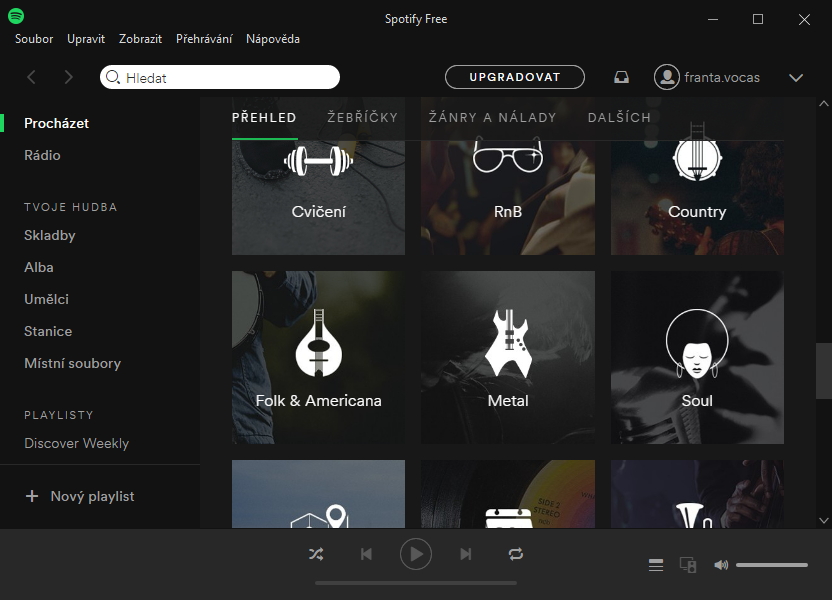
Task: Open Rádio in the sidebar
Action: [42, 155]
